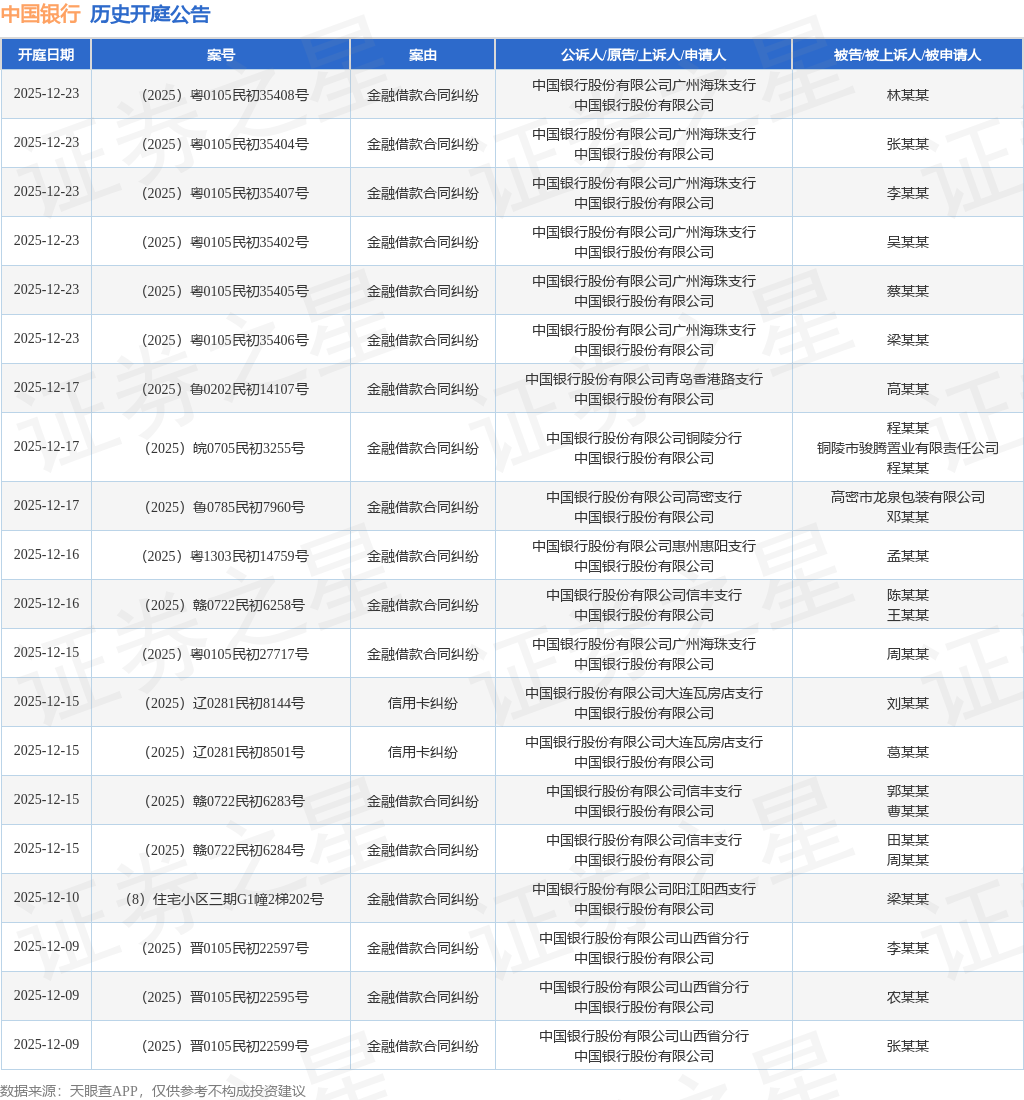Click defendant 蔡某某
Image resolution: width=1024 pixels, height=1100 pixels.
(908, 292)
